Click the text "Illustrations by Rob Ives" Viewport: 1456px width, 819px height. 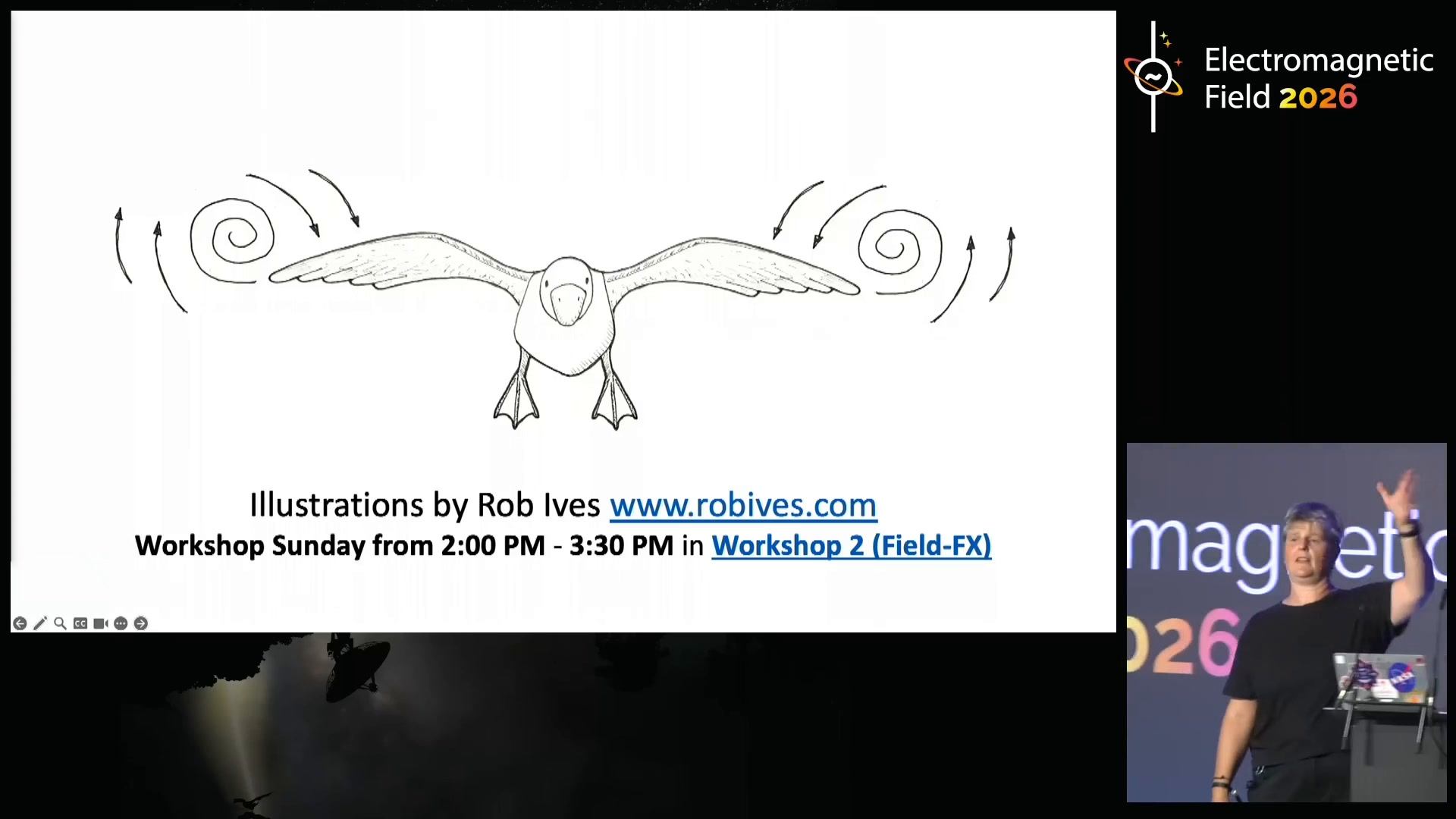pyautogui.click(x=425, y=505)
